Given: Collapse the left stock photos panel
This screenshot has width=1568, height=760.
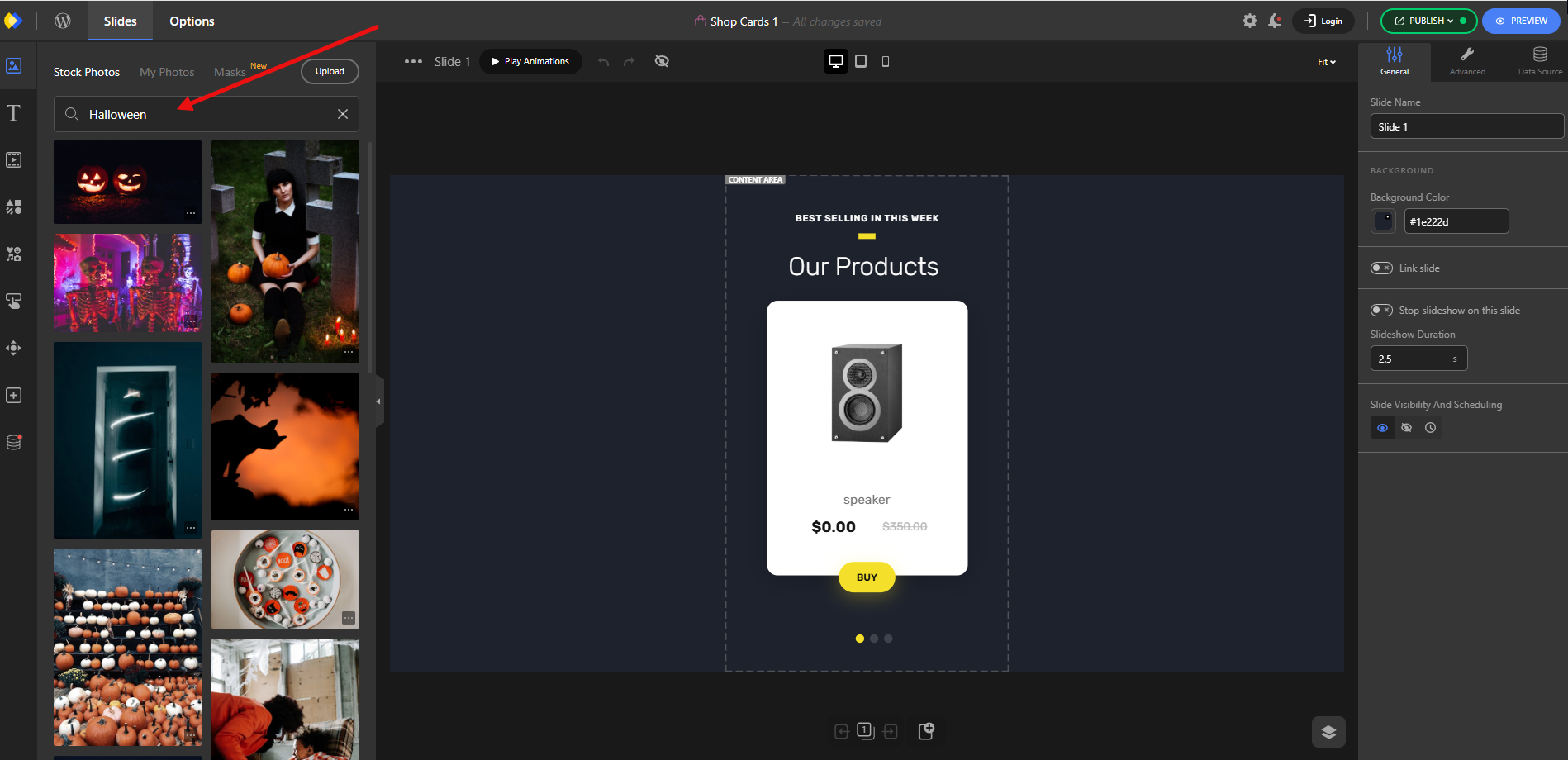Looking at the screenshot, I should pyautogui.click(x=379, y=401).
